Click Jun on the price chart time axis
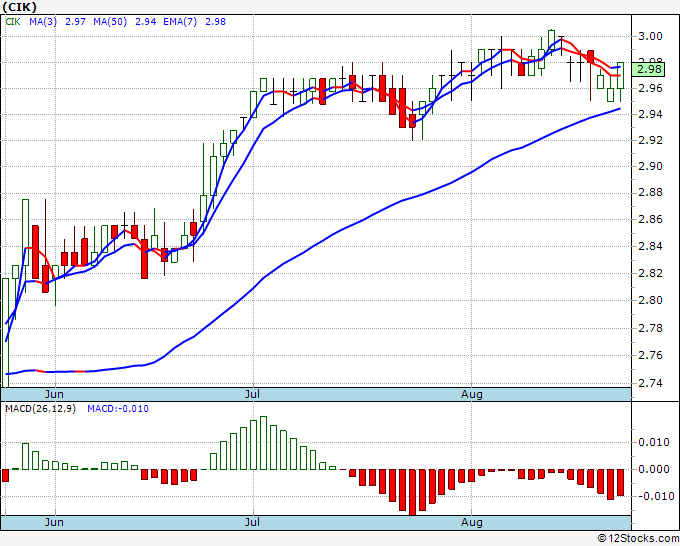Viewport: 680px width, 546px height. tap(54, 394)
